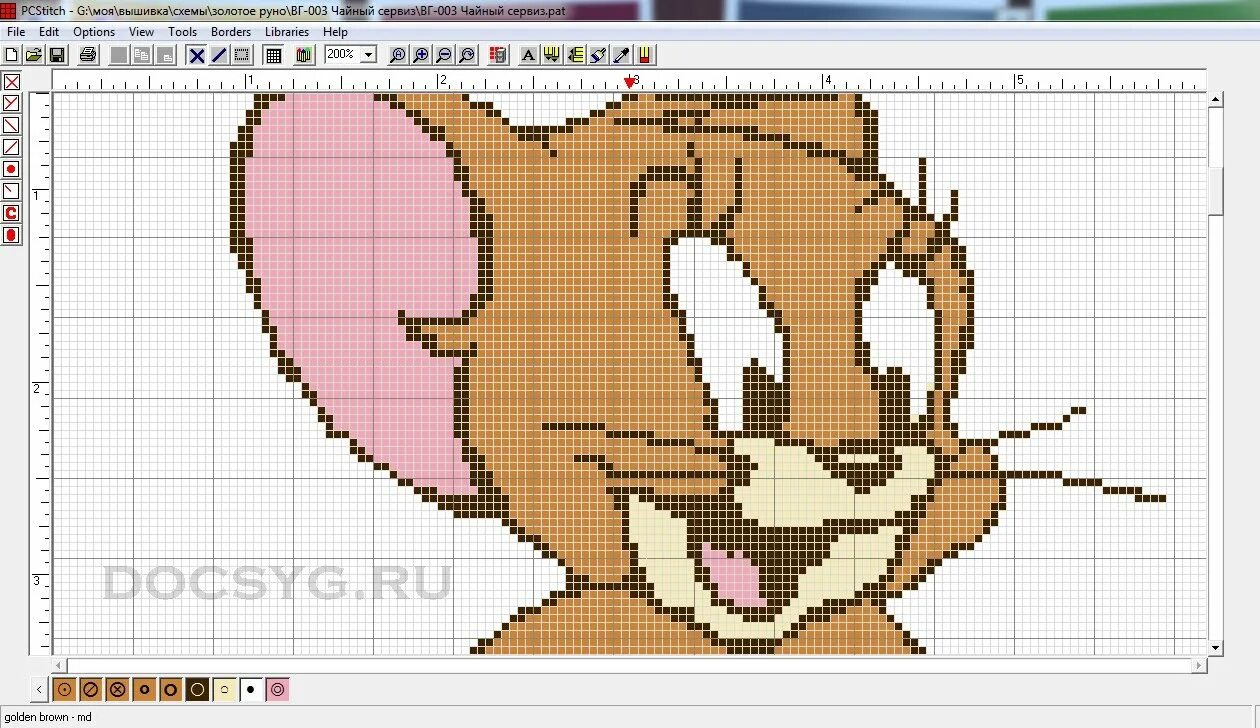The width and height of the screenshot is (1260, 728).
Task: Choose the quarter stitch type
Action: click(x=12, y=191)
